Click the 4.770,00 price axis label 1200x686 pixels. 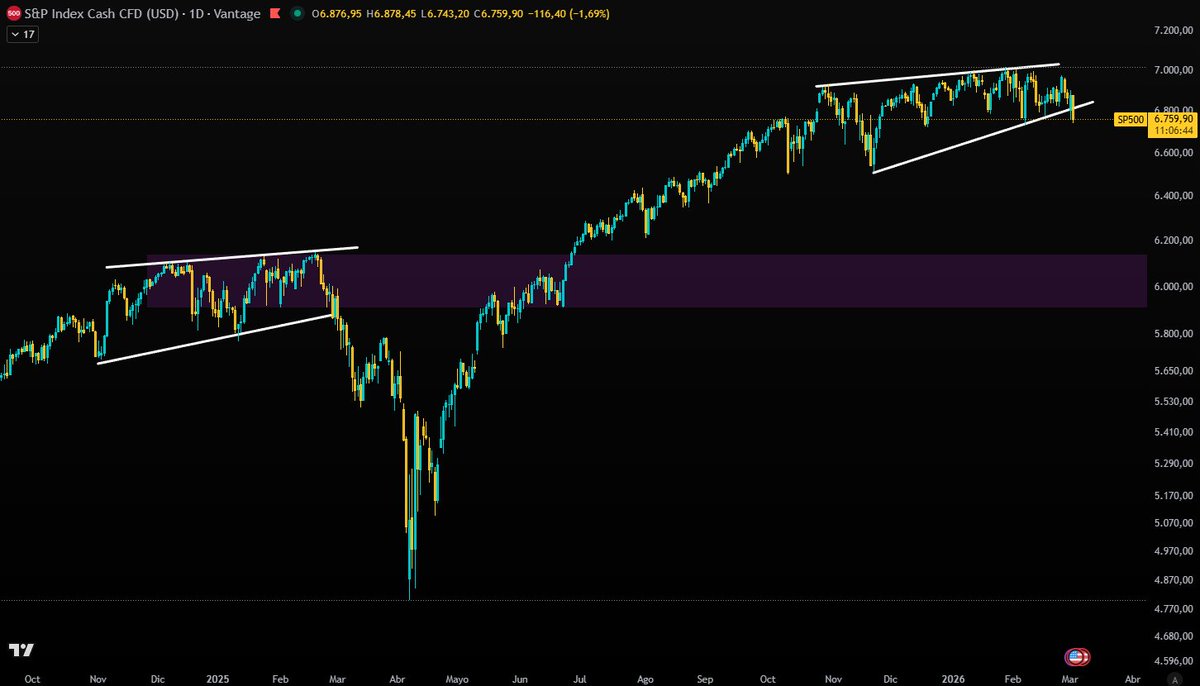[1174, 608]
